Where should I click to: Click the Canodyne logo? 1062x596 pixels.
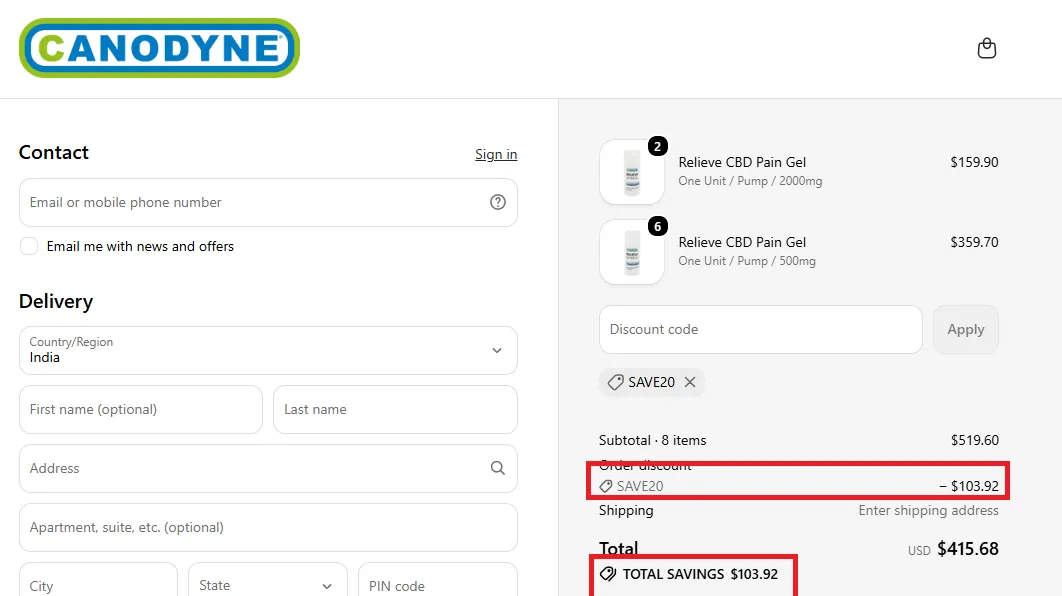click(159, 47)
